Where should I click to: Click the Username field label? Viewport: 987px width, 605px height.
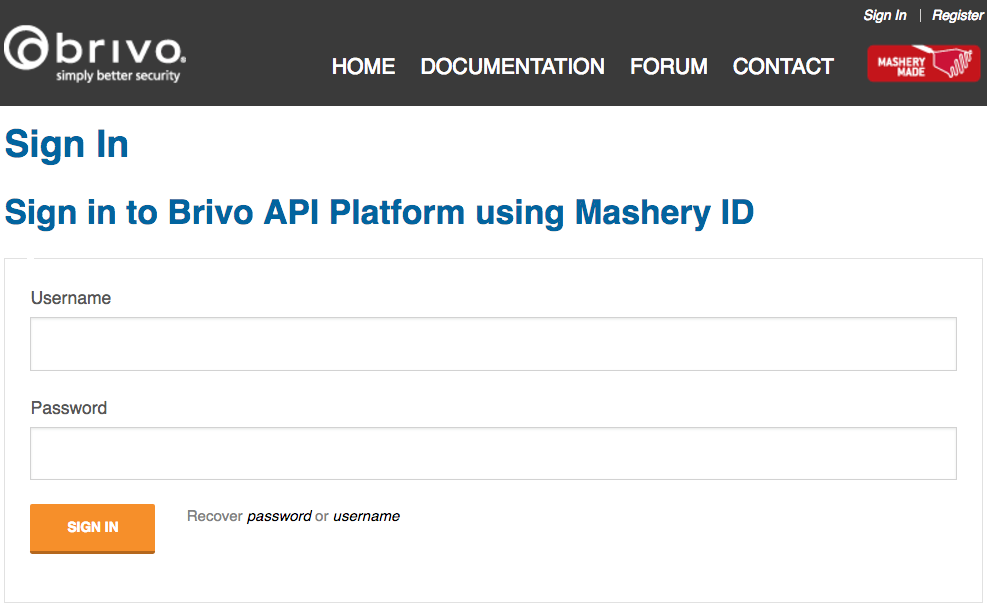coord(71,298)
